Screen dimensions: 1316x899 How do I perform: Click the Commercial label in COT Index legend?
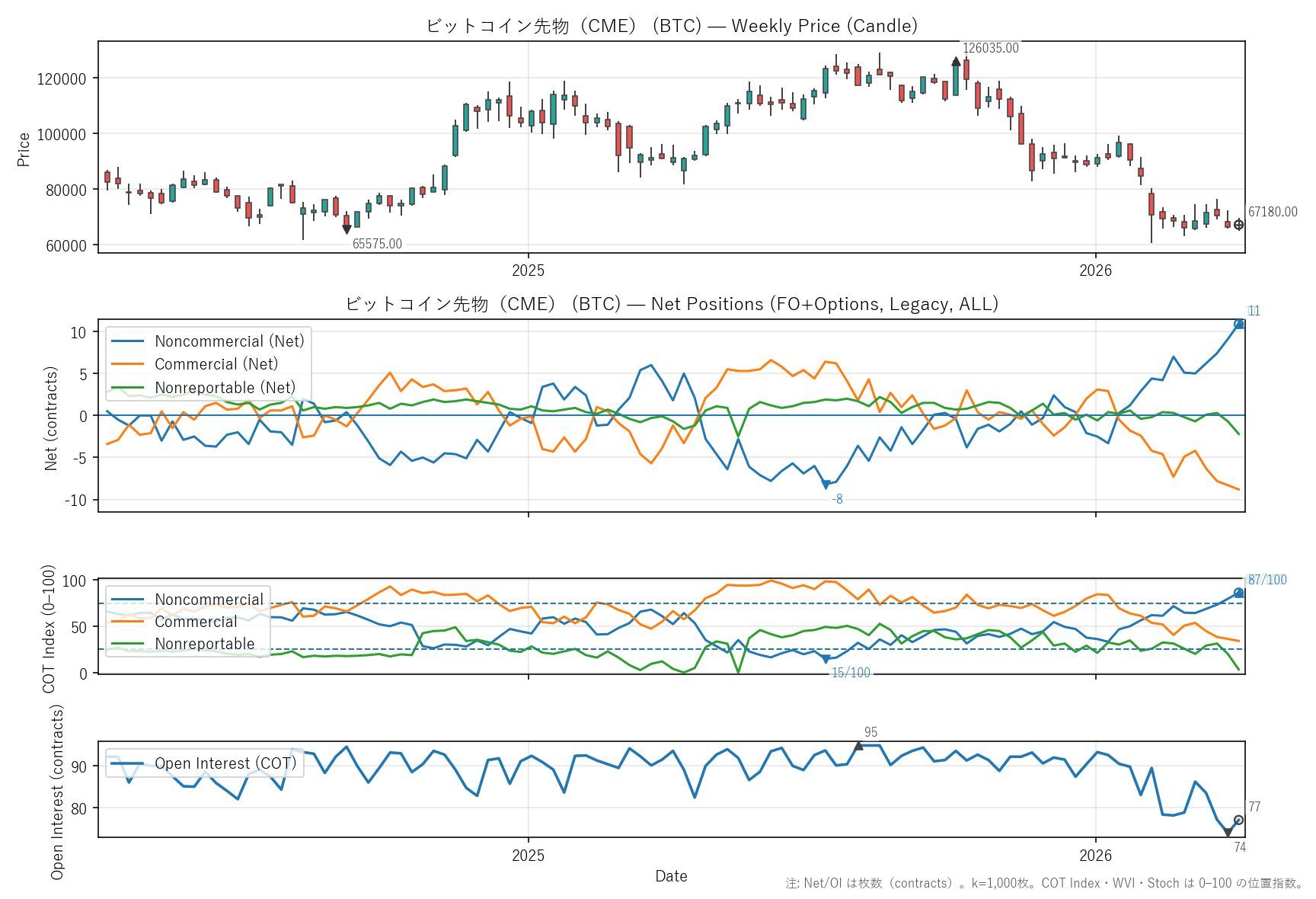[x=196, y=622]
